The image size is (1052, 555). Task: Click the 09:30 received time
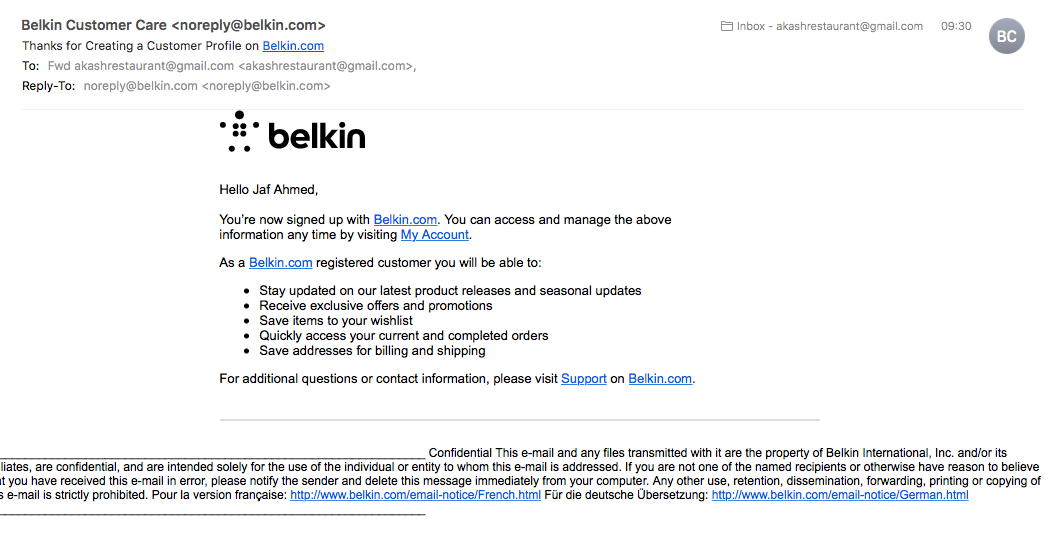pos(956,26)
